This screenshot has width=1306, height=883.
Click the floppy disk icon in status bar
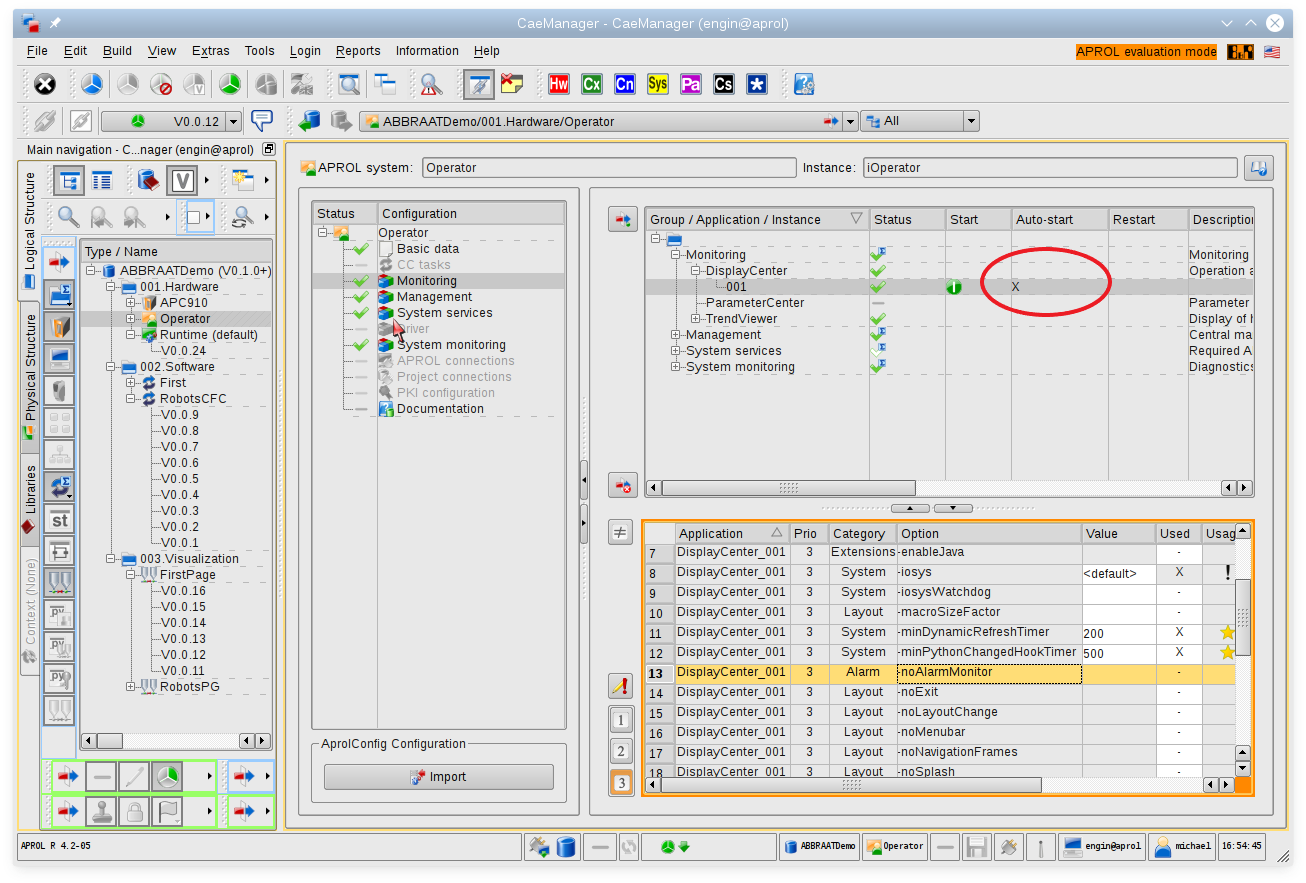click(x=976, y=846)
